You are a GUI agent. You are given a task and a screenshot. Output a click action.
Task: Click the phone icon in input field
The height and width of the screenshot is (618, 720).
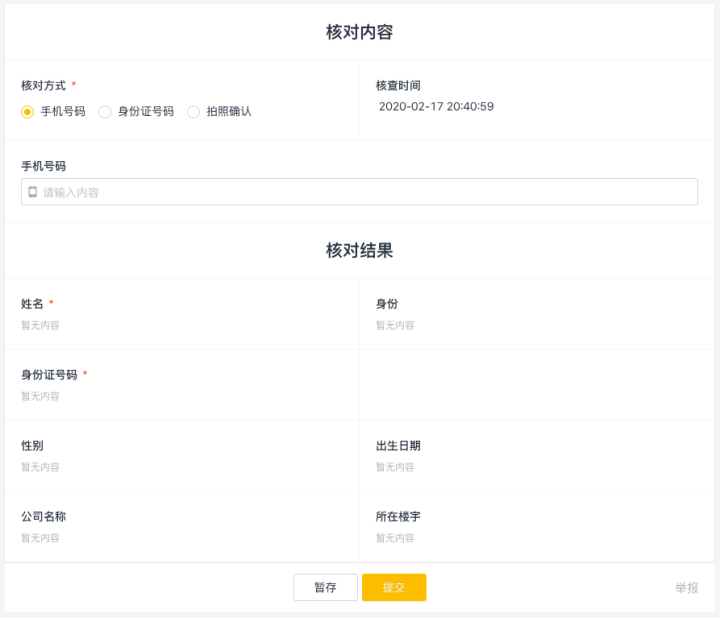click(33, 192)
